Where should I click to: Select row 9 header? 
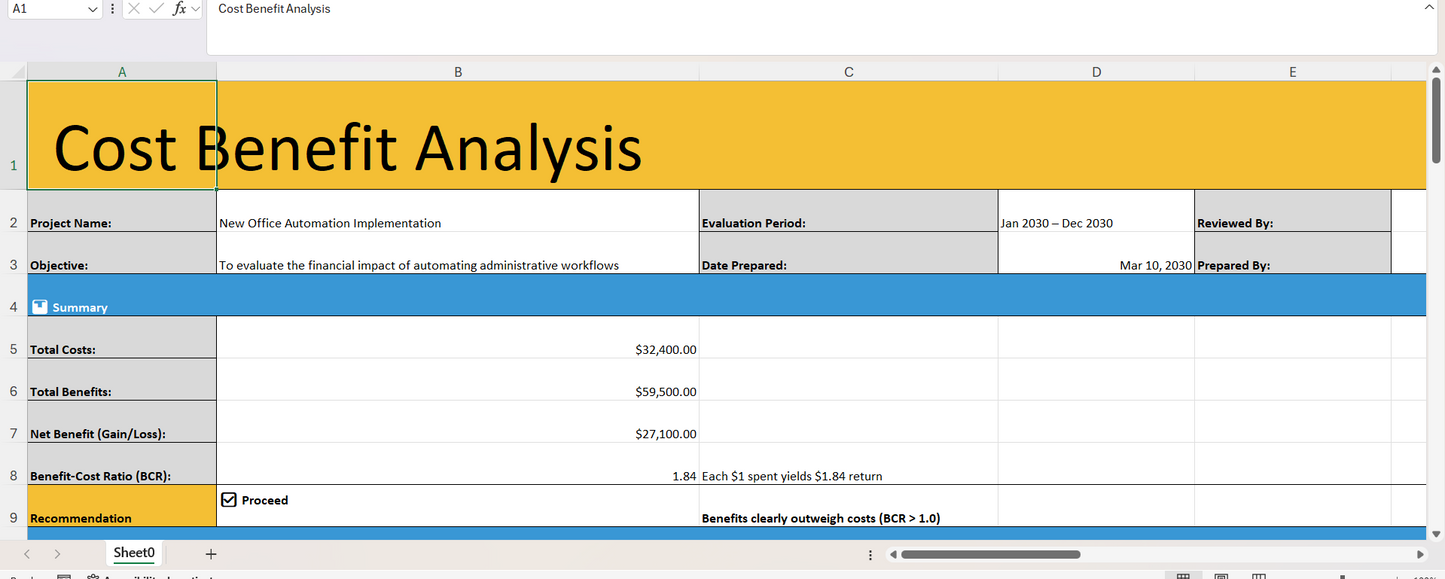coord(13,506)
